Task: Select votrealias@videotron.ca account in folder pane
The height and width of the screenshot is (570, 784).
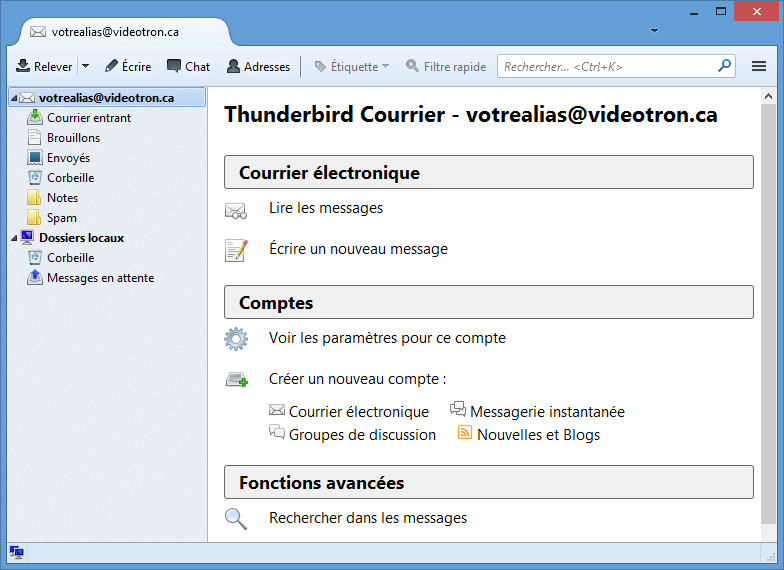Action: click(x=107, y=98)
